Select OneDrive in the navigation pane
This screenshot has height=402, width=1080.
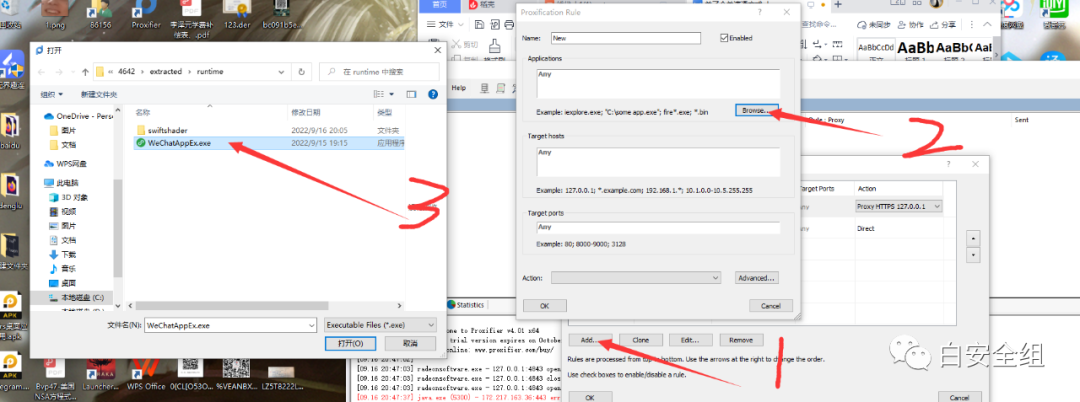coord(78,116)
